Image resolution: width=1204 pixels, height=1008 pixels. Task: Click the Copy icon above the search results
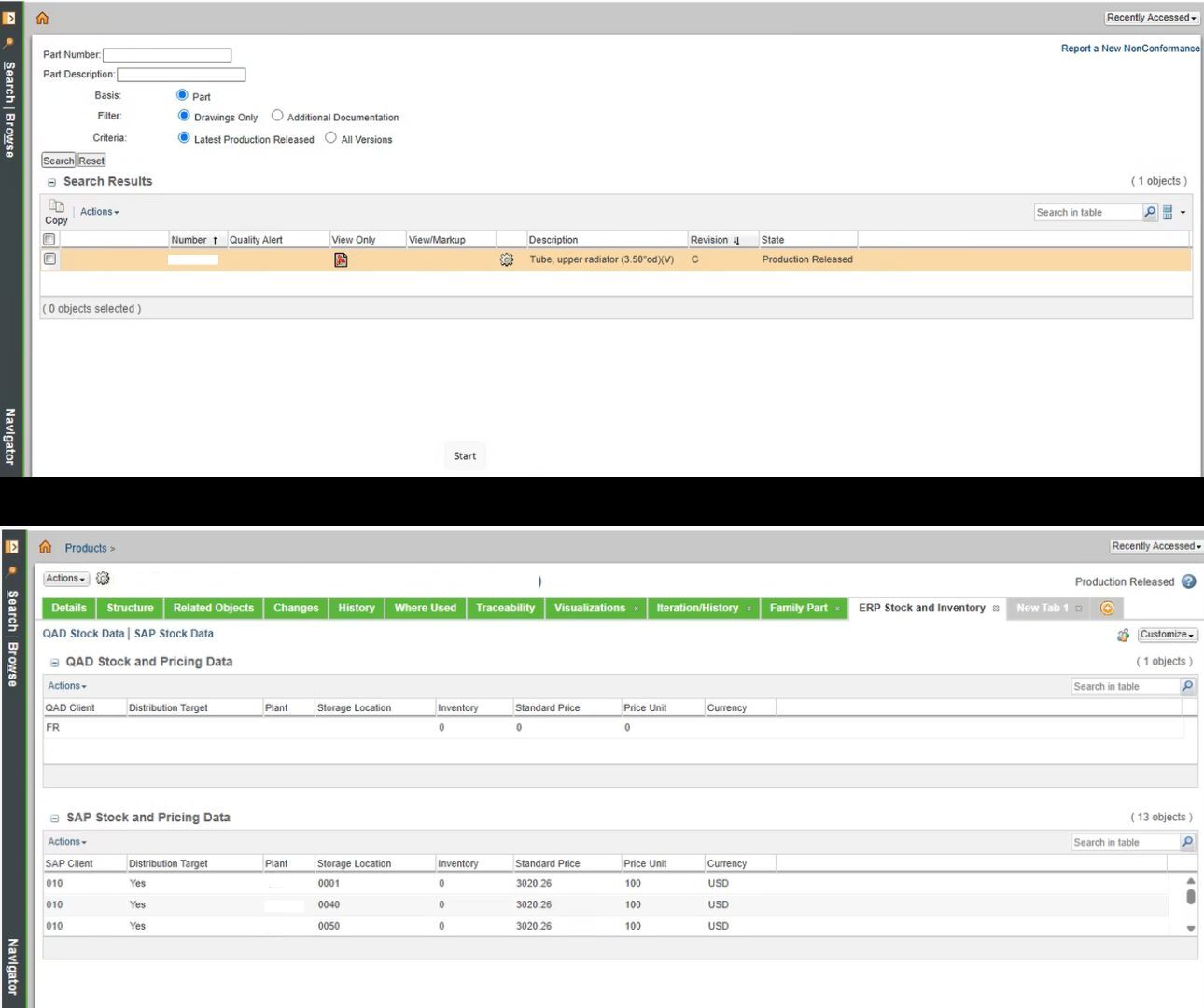55,206
